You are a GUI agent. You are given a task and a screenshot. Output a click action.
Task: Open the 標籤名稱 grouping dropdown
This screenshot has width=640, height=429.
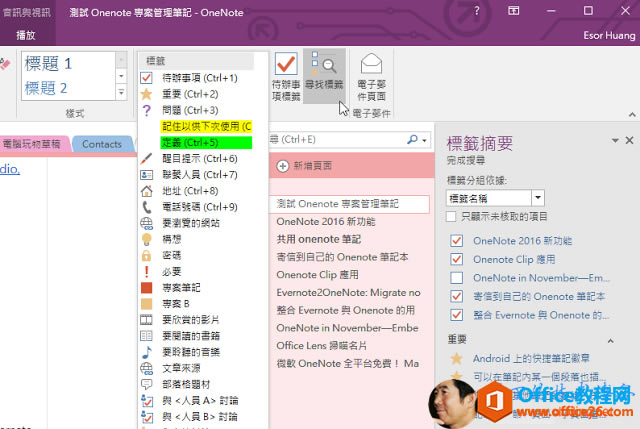pyautogui.click(x=538, y=198)
